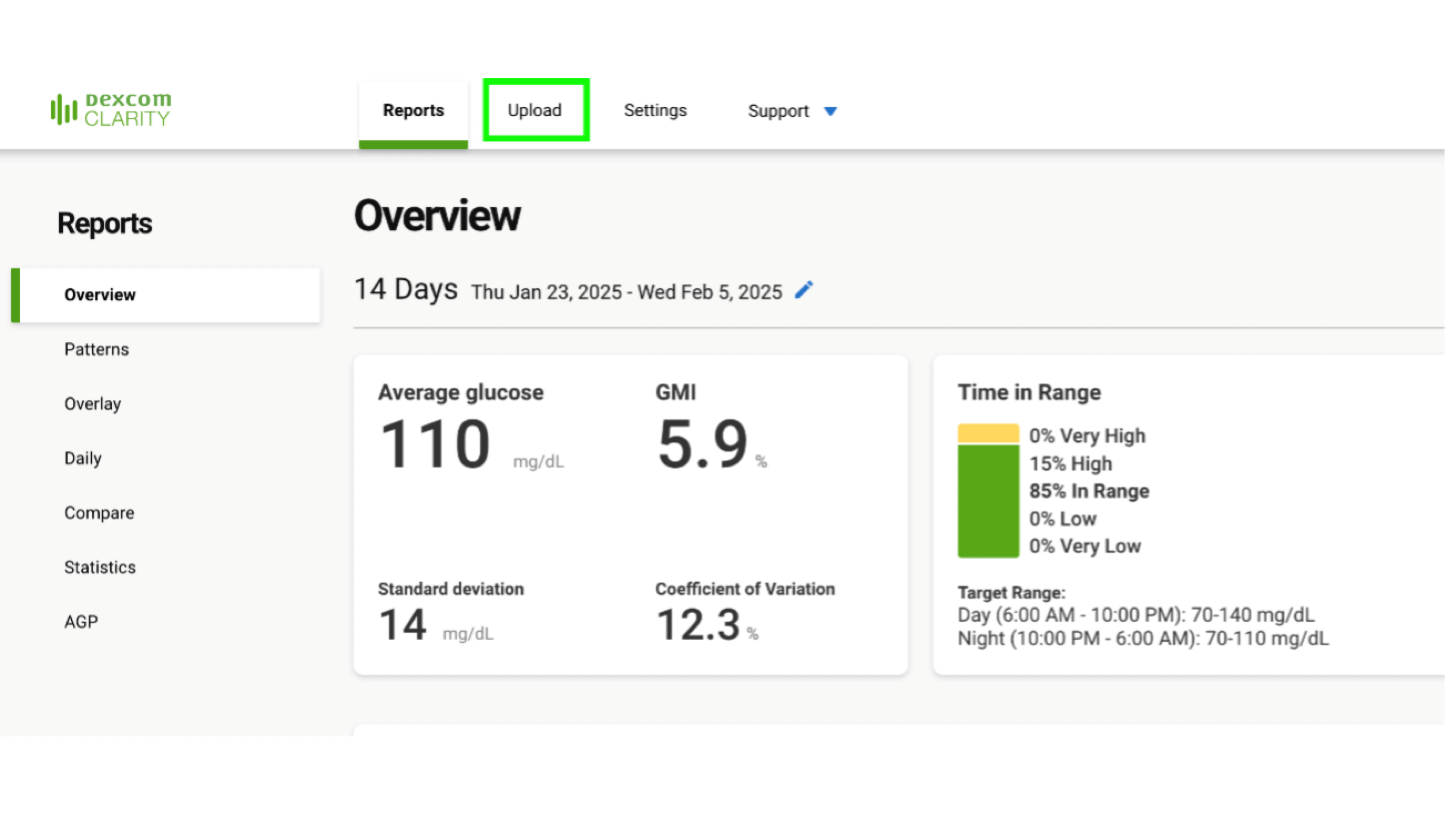
Task: Click the pencil icon to edit date range
Action: 803,290
